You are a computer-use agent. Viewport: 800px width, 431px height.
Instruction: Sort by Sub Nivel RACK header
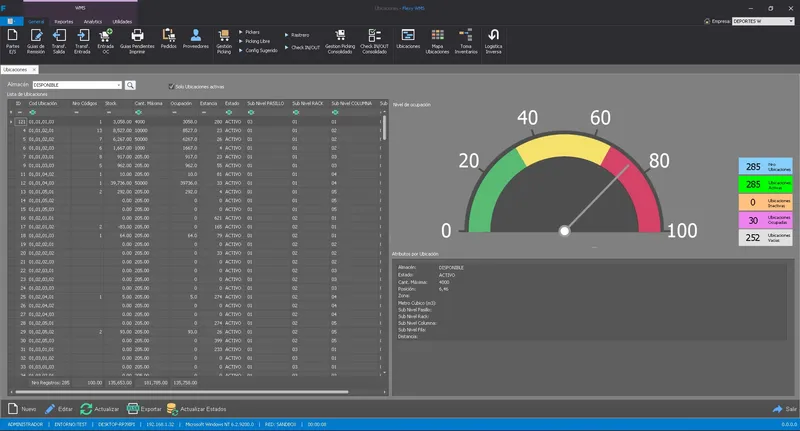click(310, 104)
